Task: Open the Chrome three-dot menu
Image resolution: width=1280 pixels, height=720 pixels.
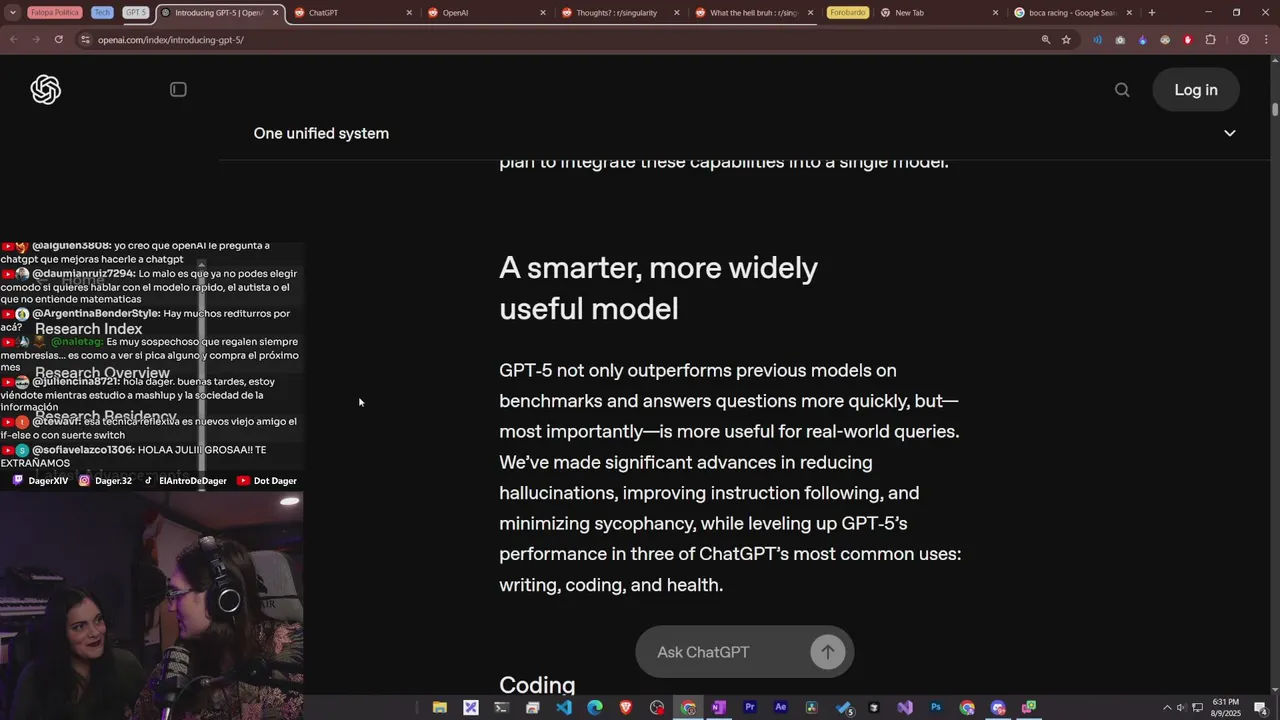Action: pos(1265,40)
